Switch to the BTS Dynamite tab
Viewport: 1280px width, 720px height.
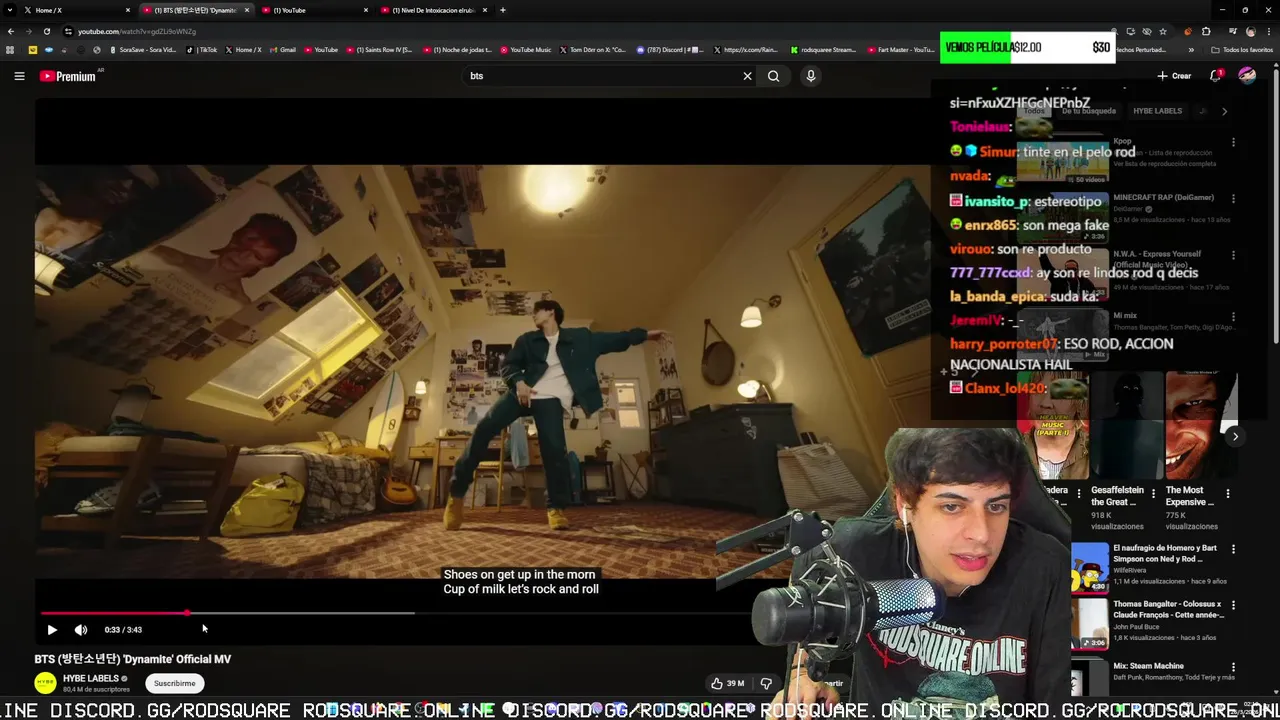click(x=195, y=10)
